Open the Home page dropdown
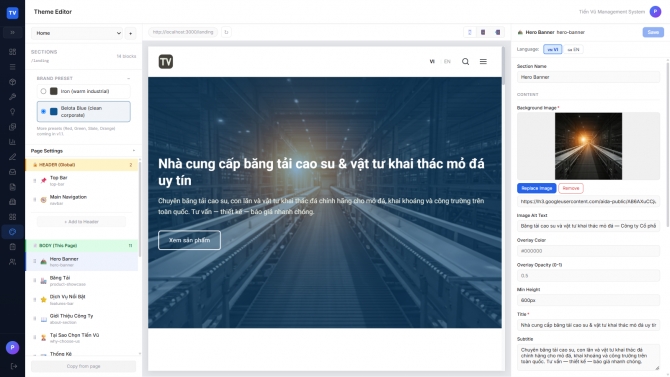This screenshot has width=670, height=377. (77, 33)
